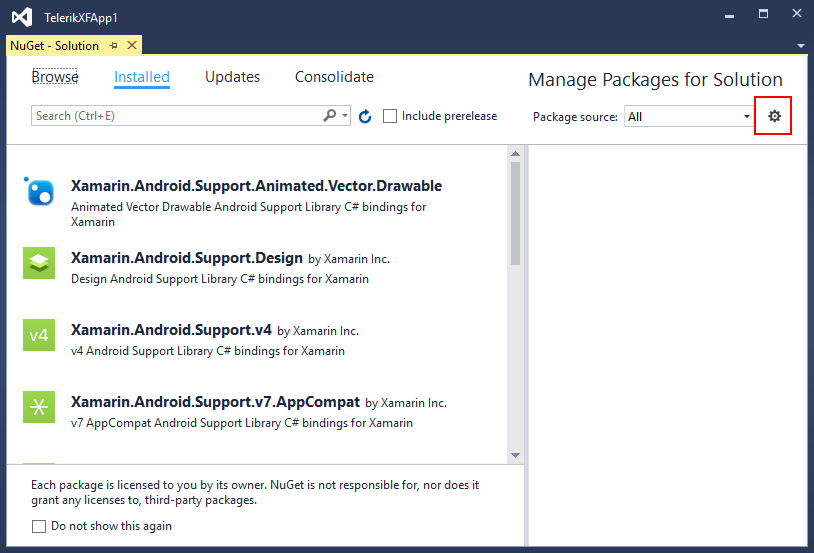The width and height of the screenshot is (814, 553).
Task: Toggle Include prerelease checkbox
Action: [x=390, y=116]
